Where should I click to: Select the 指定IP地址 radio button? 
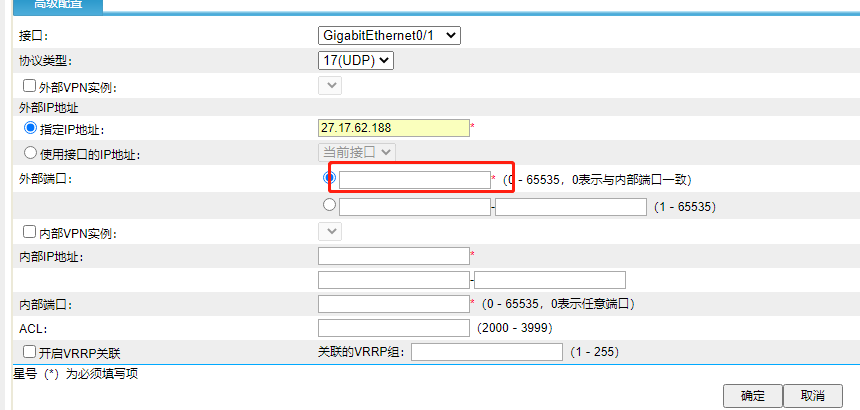(x=30, y=129)
